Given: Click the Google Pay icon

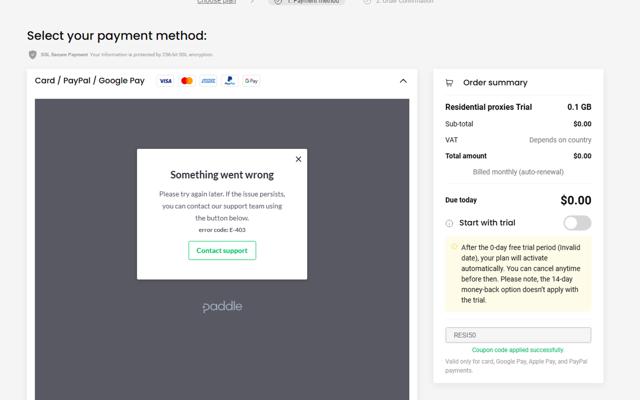Looking at the screenshot, I should [x=251, y=81].
